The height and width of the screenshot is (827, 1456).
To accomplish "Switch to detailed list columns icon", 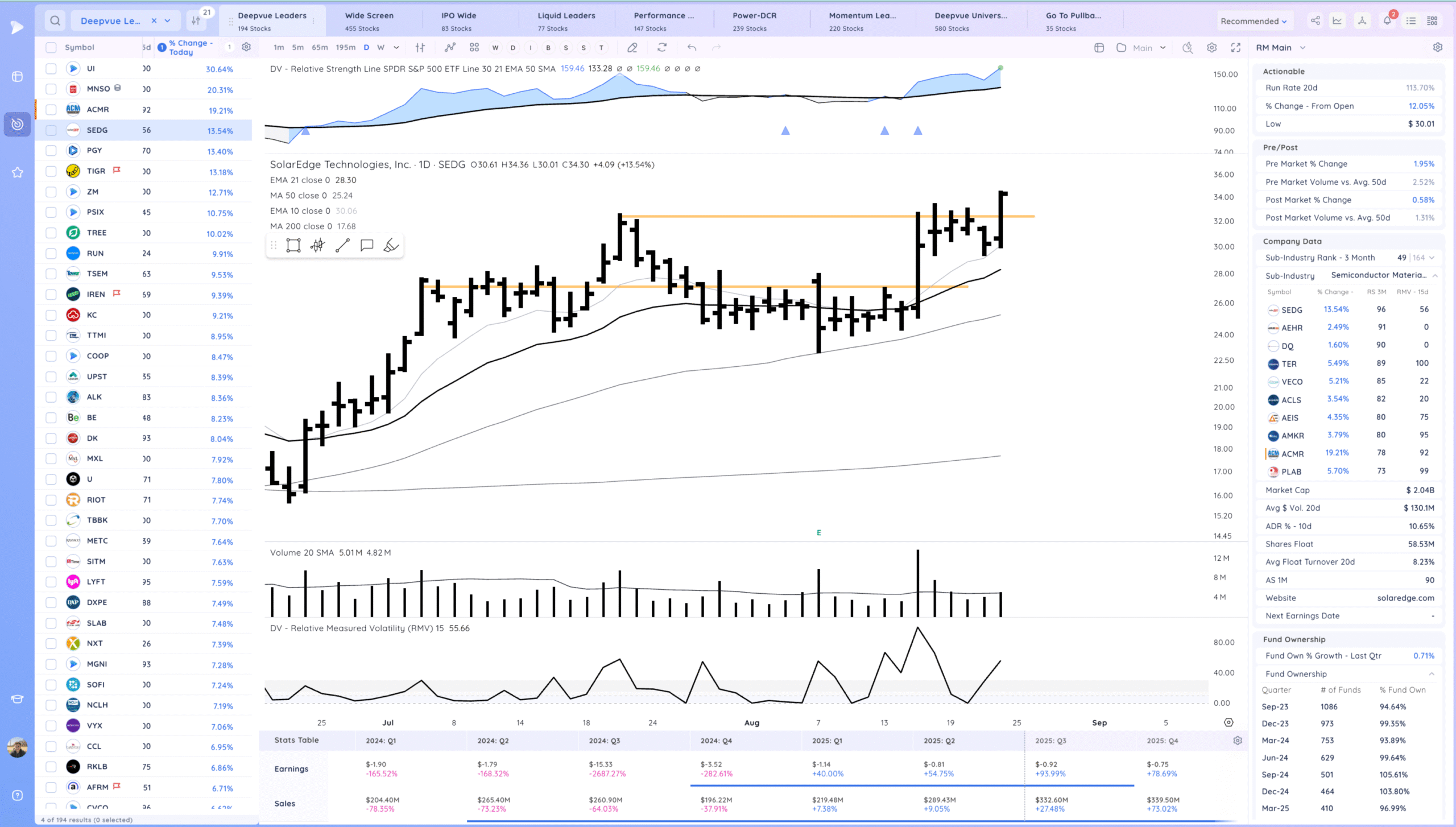I will pyautogui.click(x=1432, y=21).
